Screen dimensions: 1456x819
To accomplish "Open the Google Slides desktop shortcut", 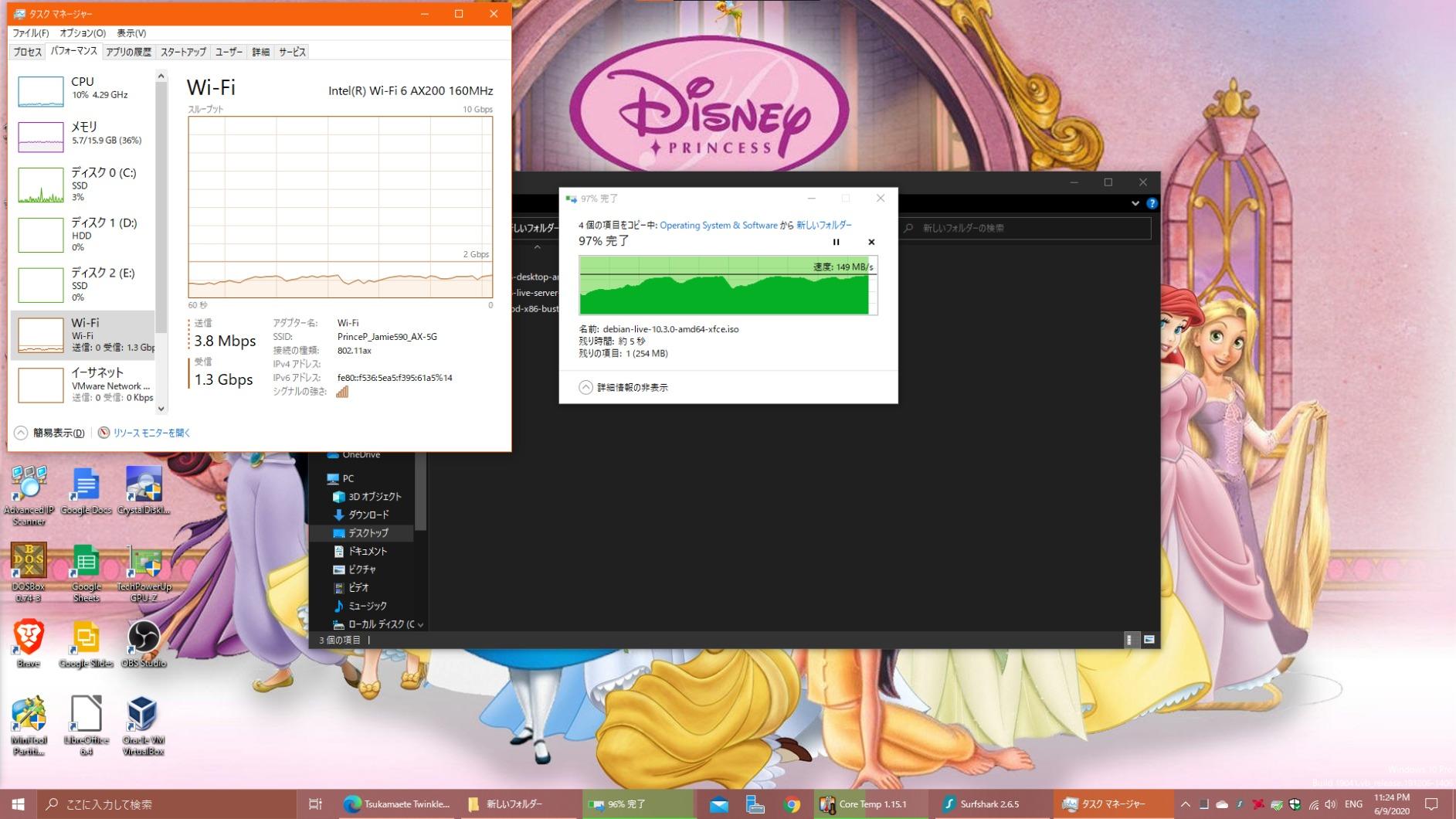I will click(86, 644).
